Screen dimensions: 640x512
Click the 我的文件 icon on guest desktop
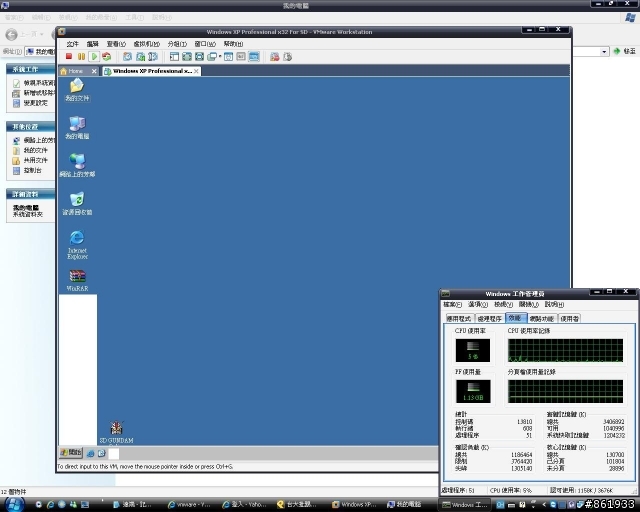tap(77, 90)
